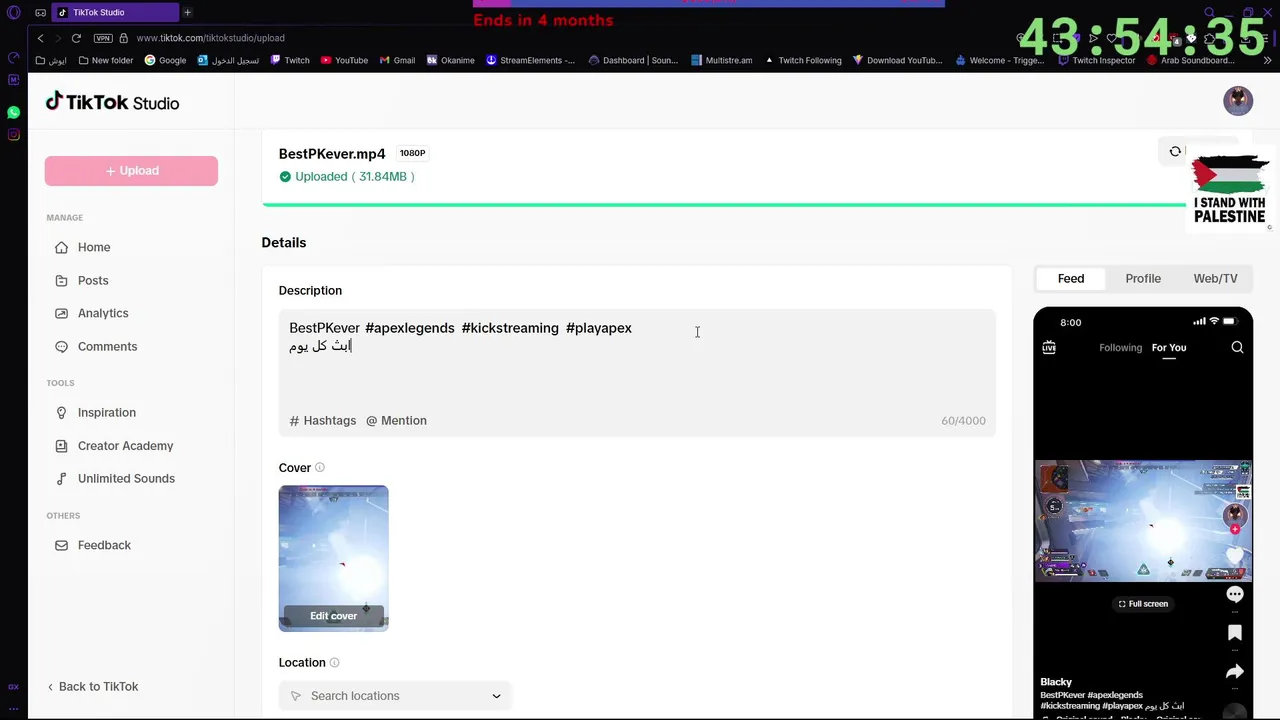Click the Unlimited Sounds music note icon
1280x720 pixels.
click(x=61, y=478)
